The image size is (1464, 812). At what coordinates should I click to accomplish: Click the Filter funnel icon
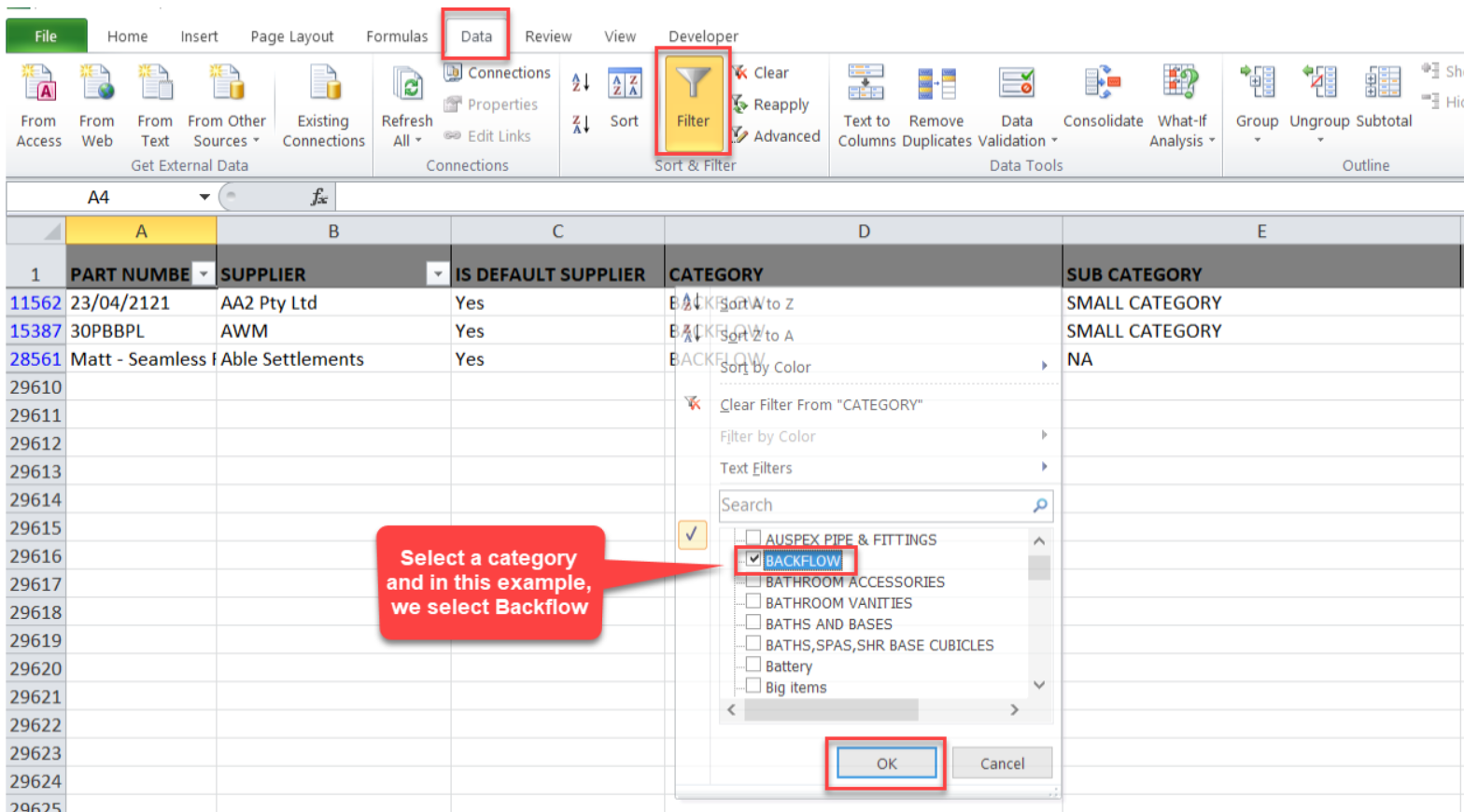click(692, 86)
